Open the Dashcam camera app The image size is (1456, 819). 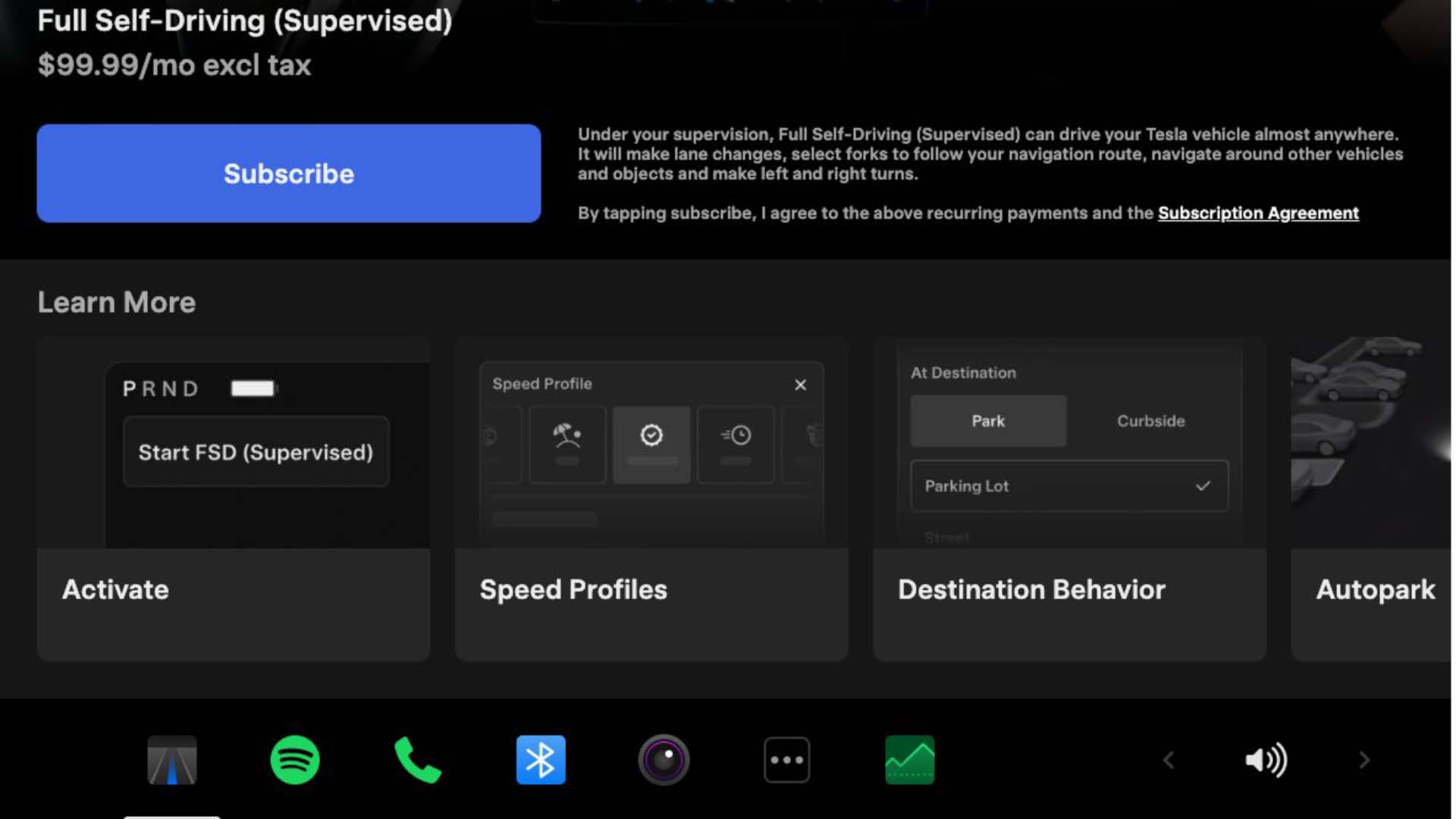(663, 759)
